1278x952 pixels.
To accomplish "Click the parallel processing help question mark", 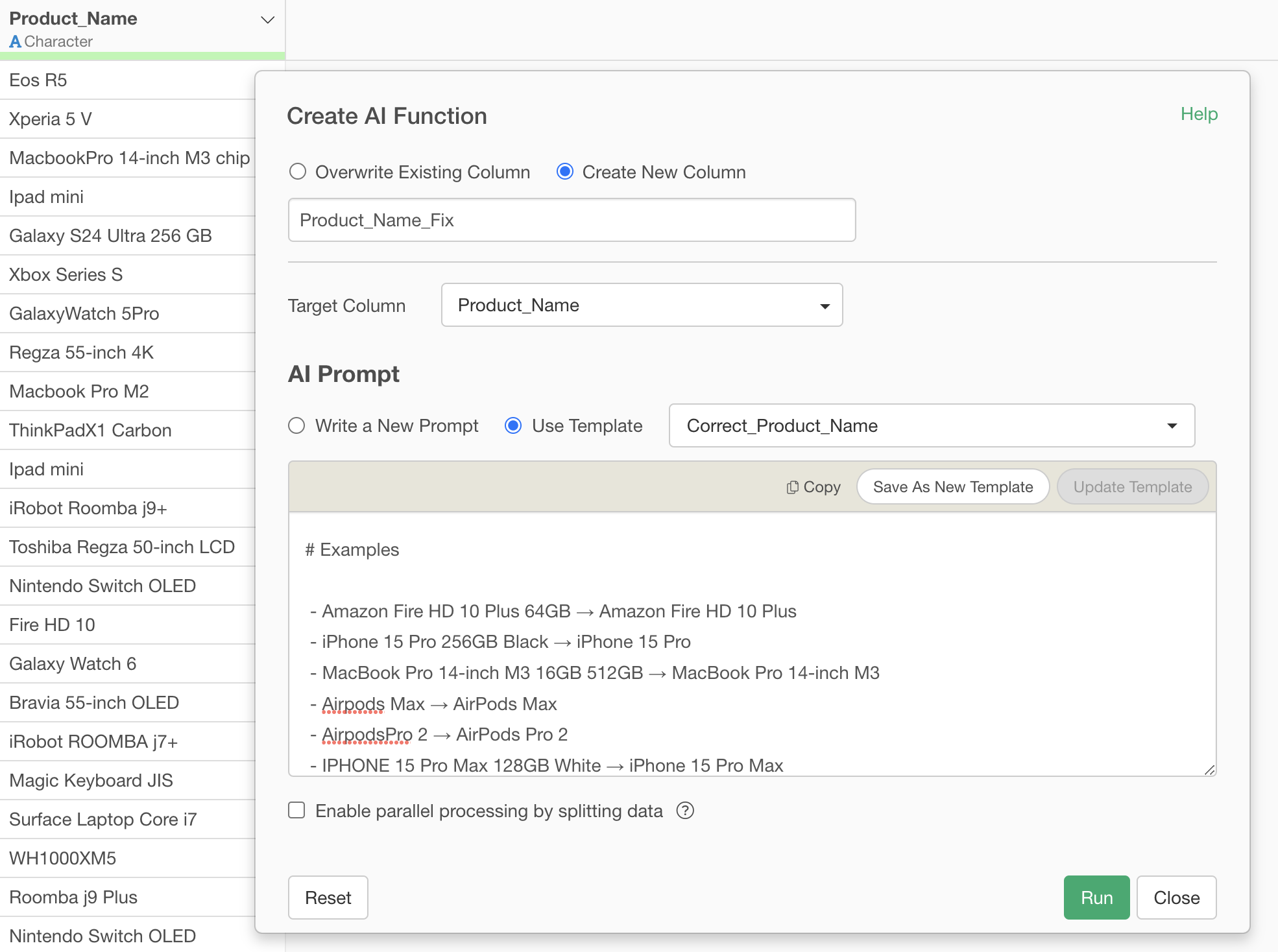I will 685,811.
